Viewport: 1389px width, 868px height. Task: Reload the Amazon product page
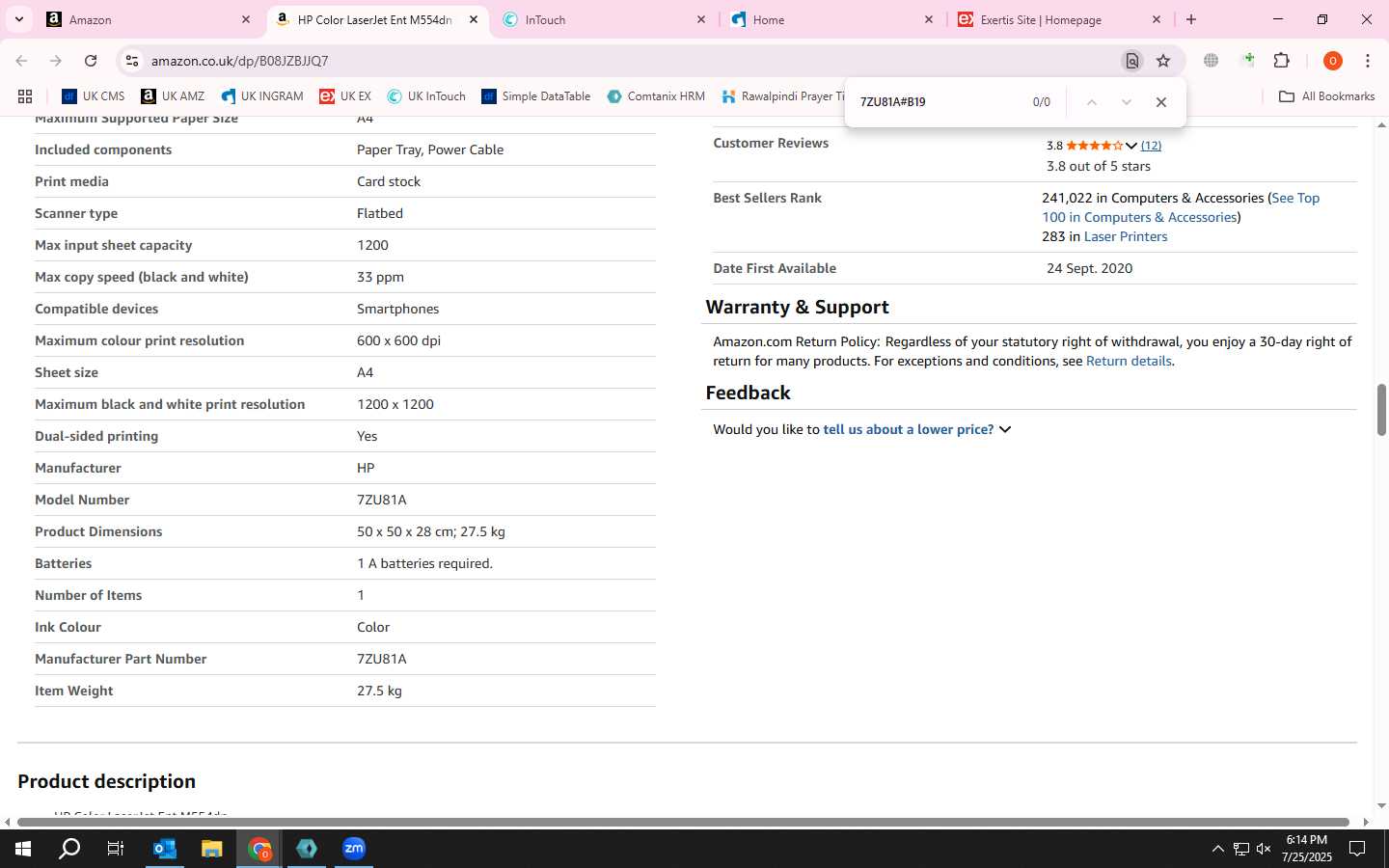[91, 61]
